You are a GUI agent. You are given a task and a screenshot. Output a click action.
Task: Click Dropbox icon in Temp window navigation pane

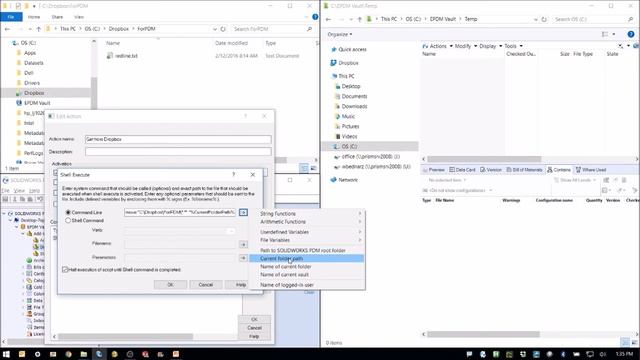[x=333, y=63]
